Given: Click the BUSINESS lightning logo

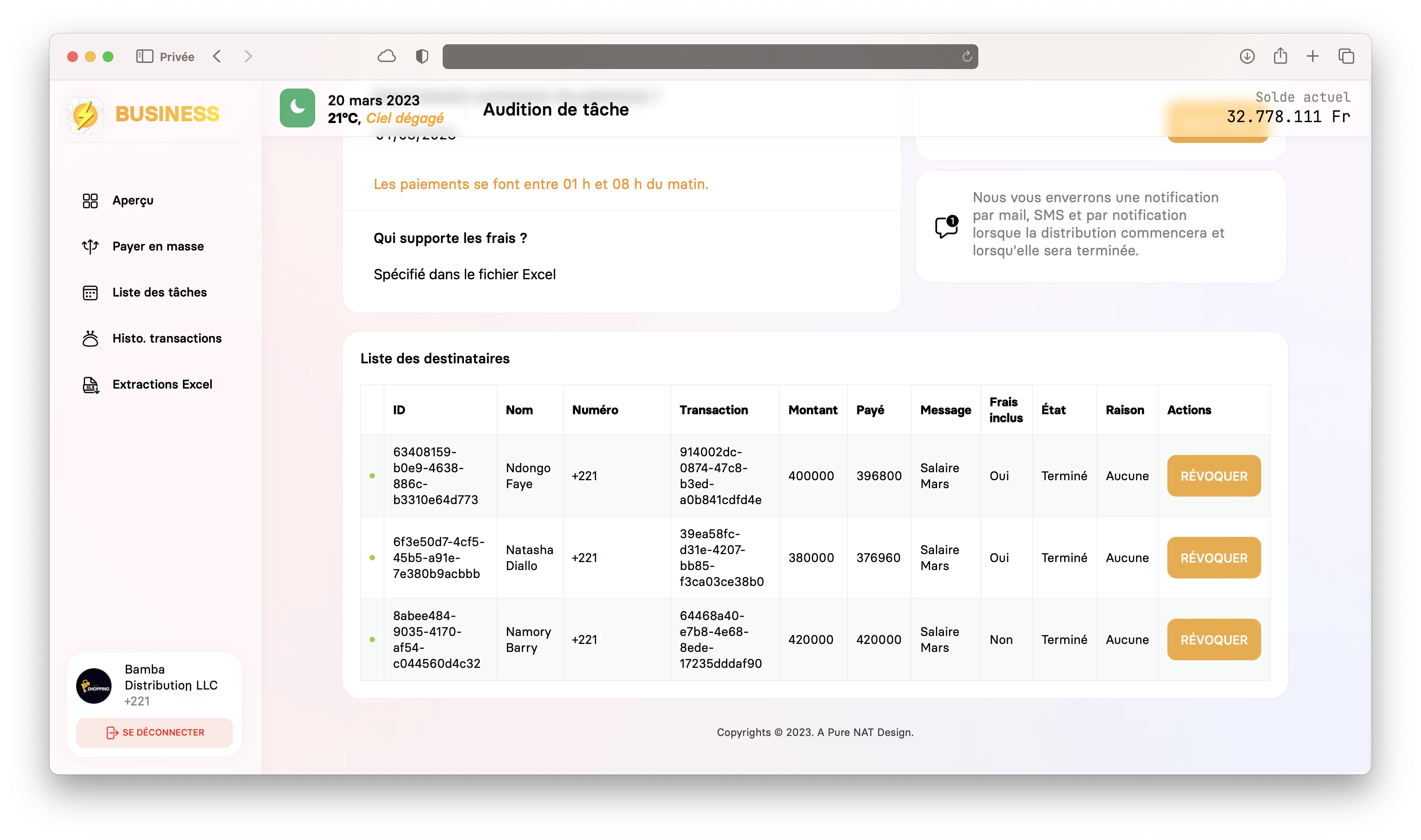Looking at the screenshot, I should pos(85,115).
